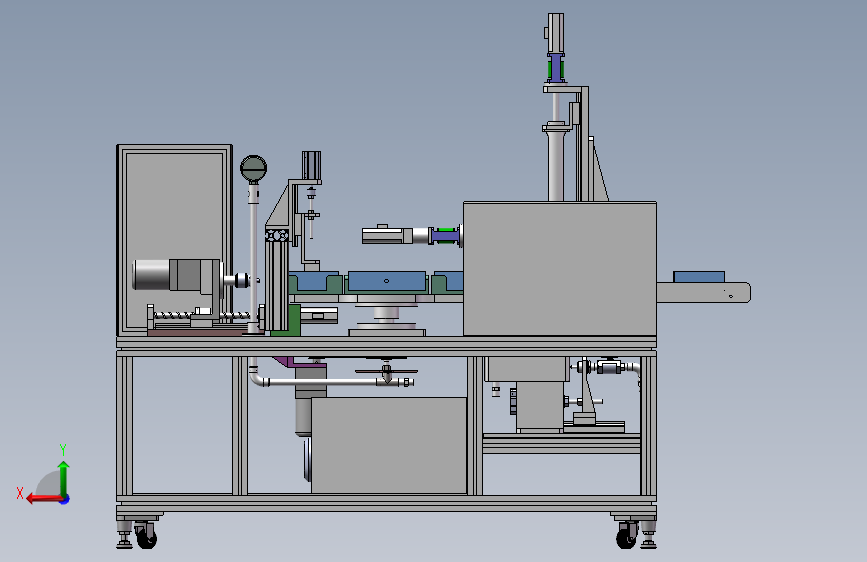The image size is (867, 562).
Task: Pick the small pneumatic cylinder atop the bracket
Action: 311,165
